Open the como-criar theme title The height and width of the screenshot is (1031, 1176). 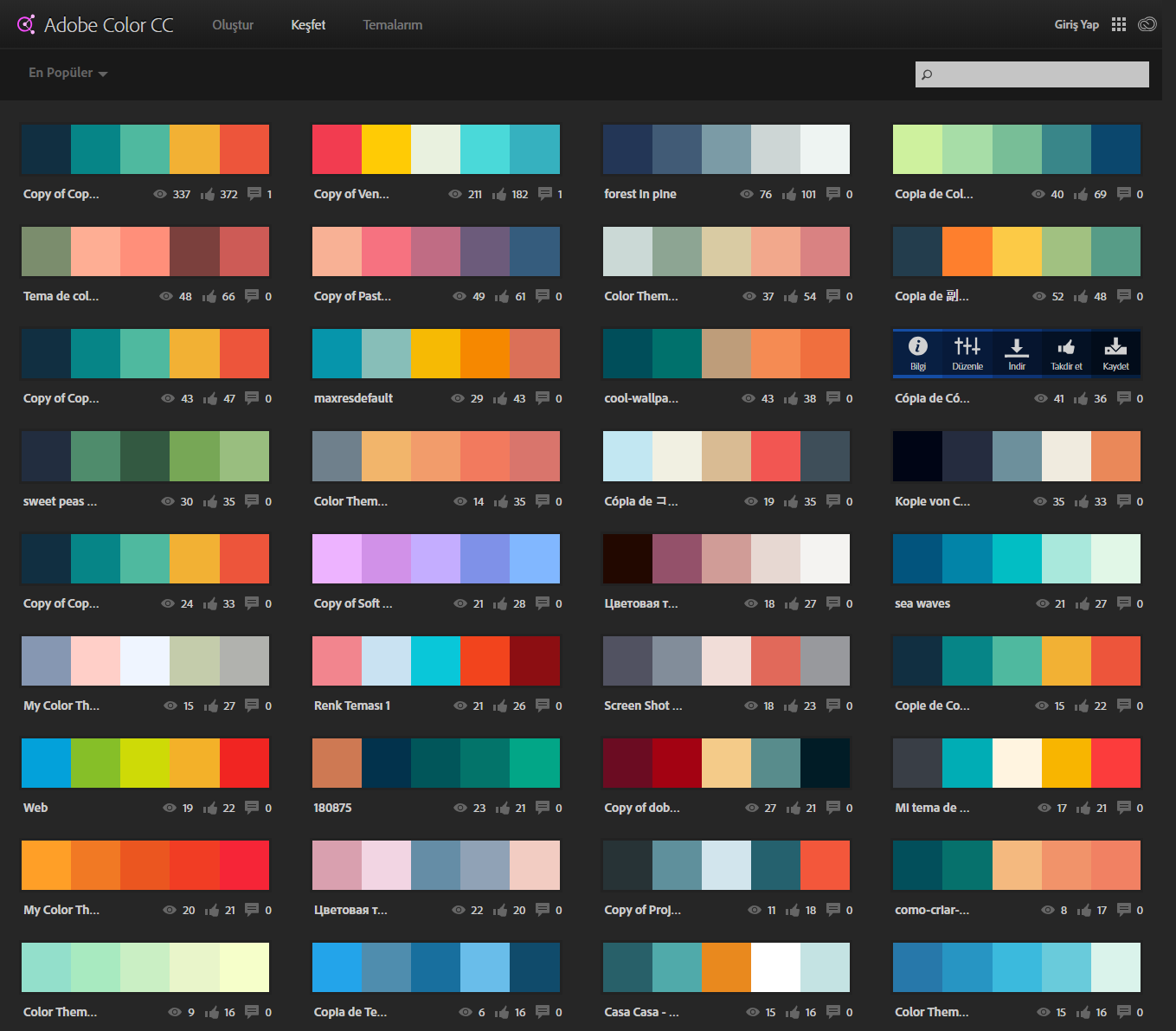pyautogui.click(x=932, y=910)
